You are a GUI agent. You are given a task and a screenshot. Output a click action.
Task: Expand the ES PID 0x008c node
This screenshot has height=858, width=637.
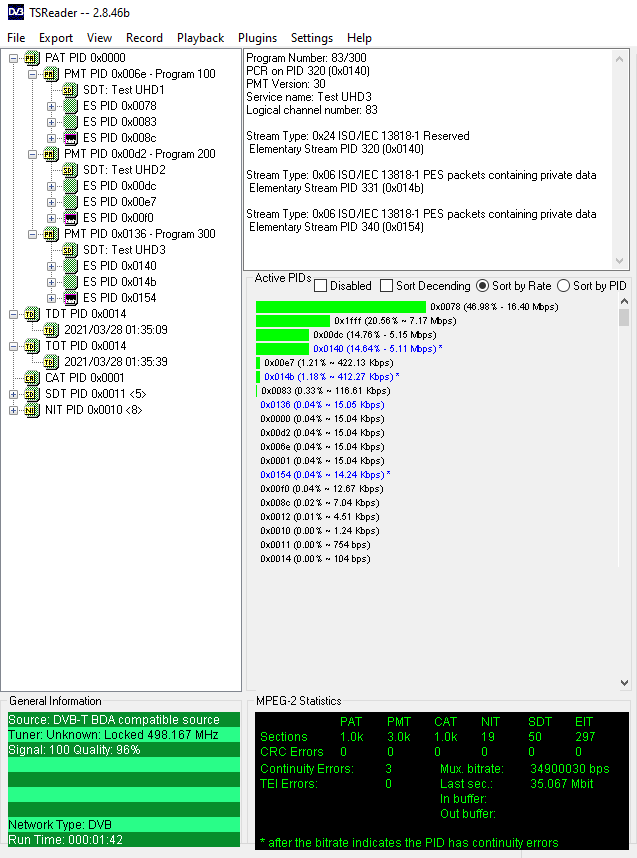[51, 138]
